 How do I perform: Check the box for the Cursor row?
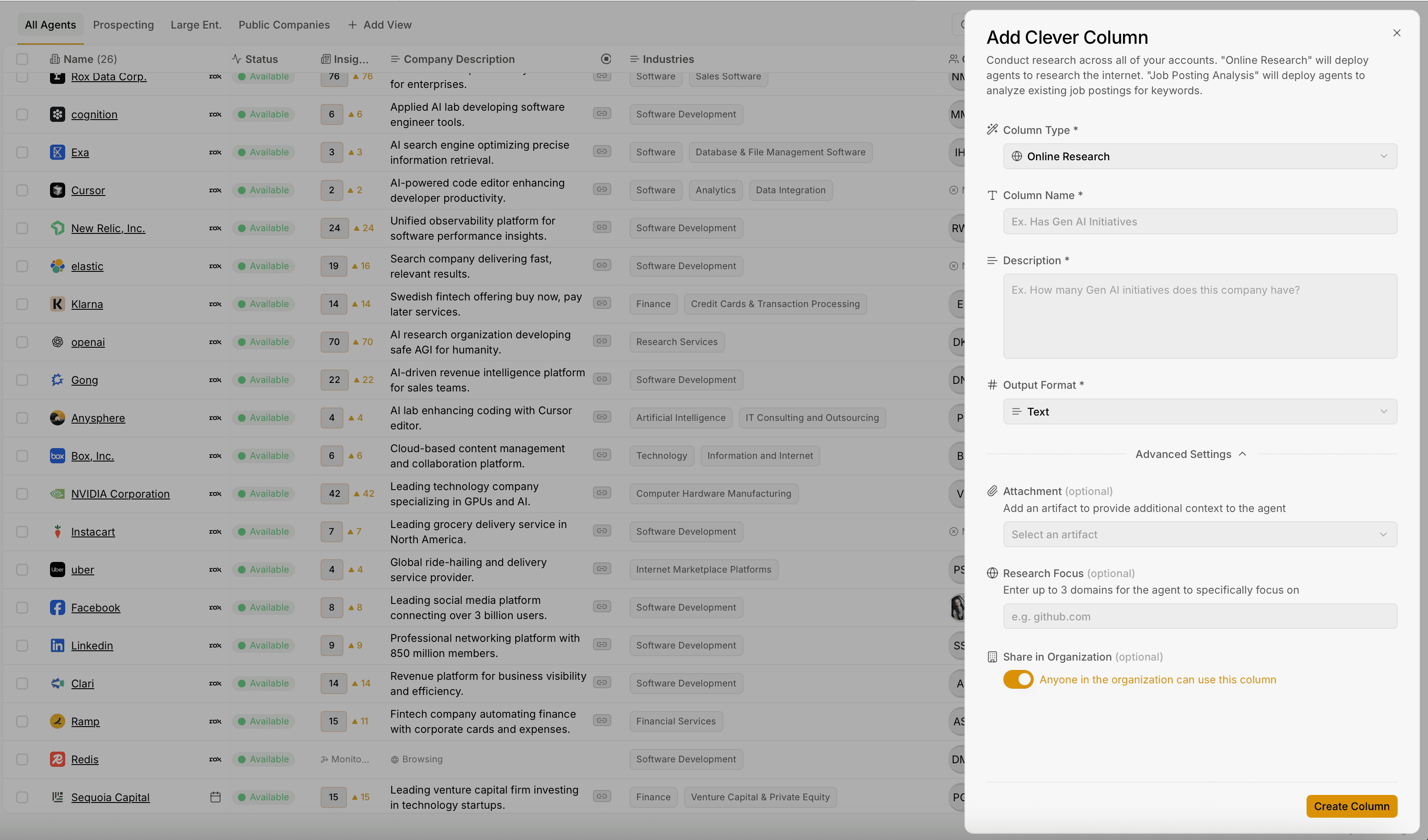click(x=22, y=190)
